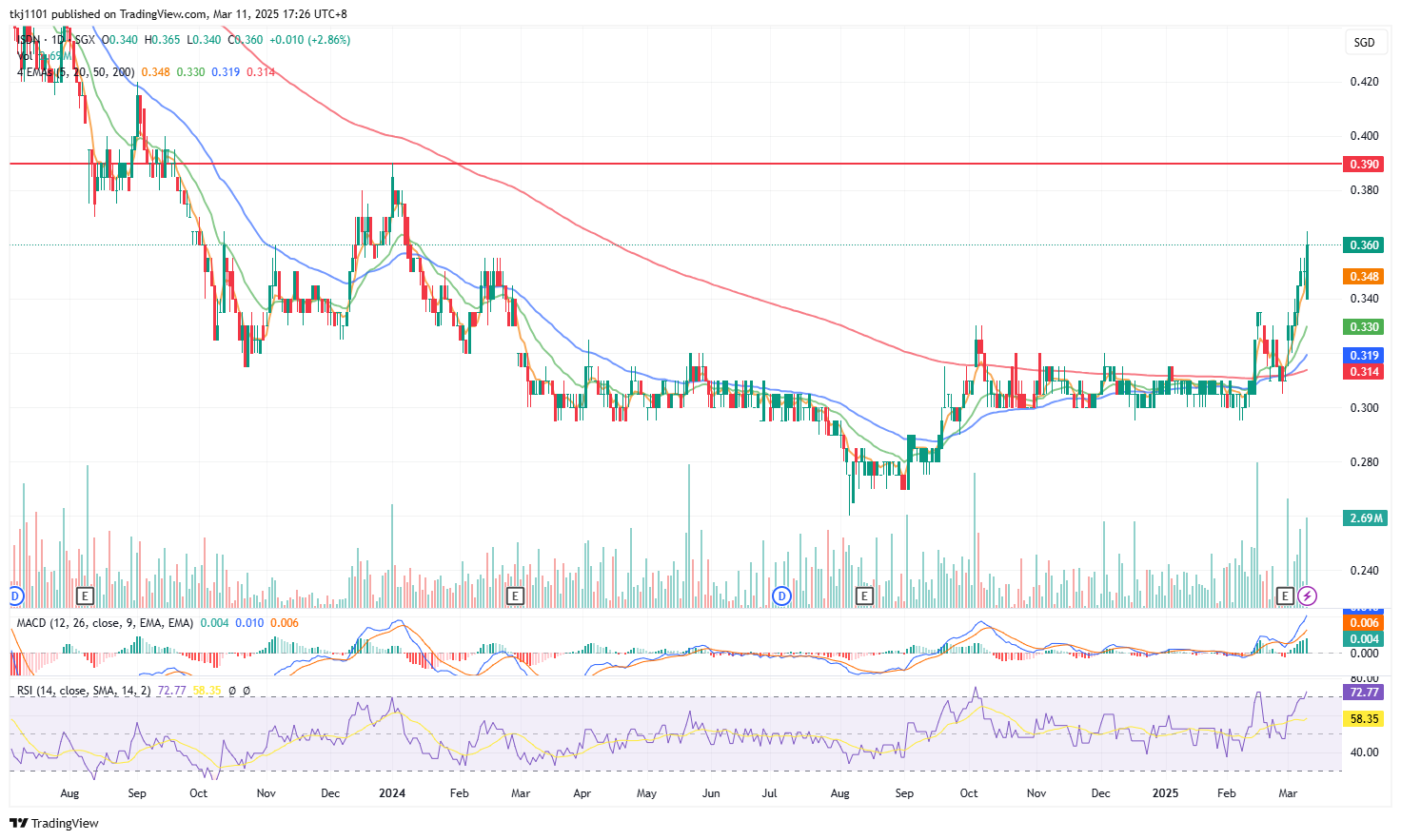Click the dividend D marker before Aug 2023
The image size is (1401, 840).
pyautogui.click(x=15, y=596)
